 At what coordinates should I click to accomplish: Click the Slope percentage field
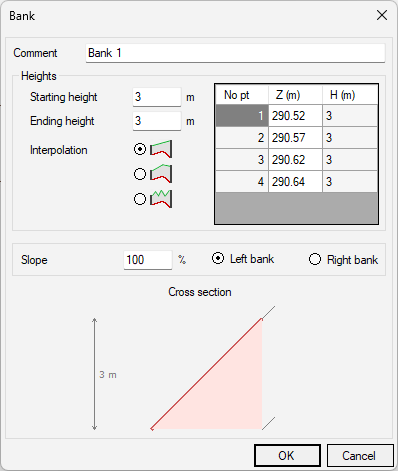click(x=148, y=260)
